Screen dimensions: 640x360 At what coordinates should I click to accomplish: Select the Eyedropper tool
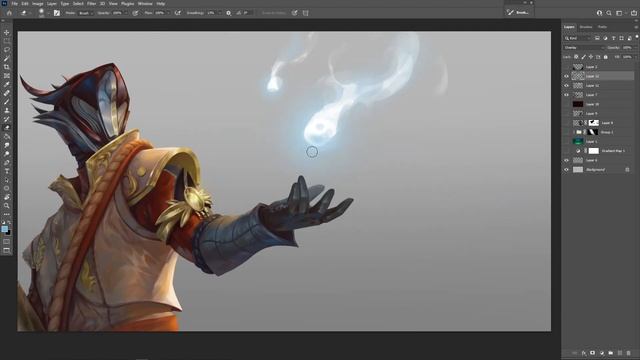point(7,84)
